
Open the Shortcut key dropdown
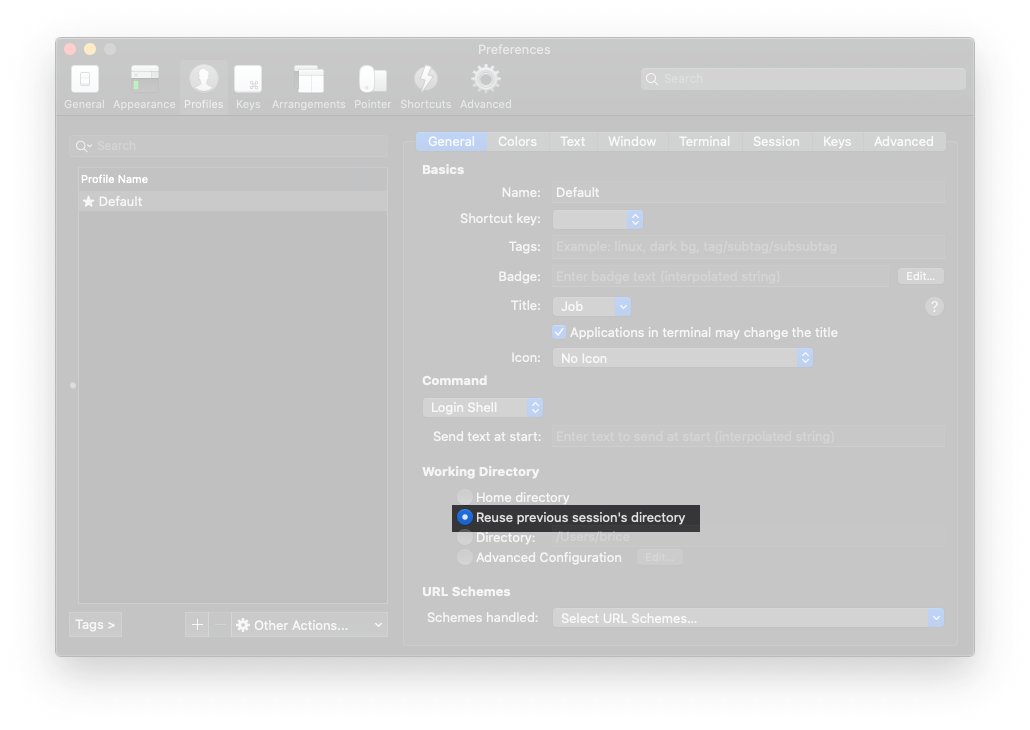click(598, 219)
